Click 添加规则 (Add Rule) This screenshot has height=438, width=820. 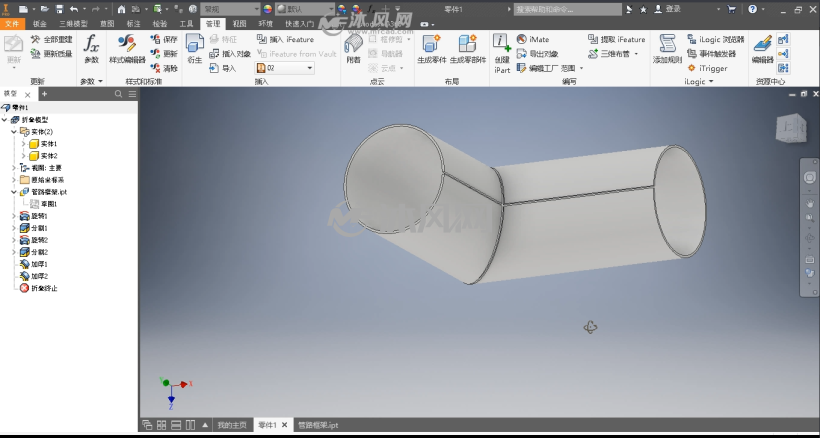coord(667,48)
